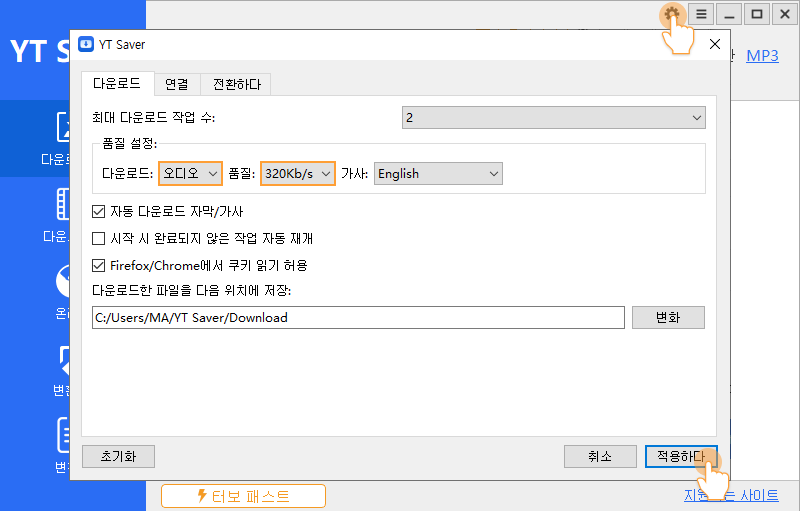Switch to the 다운로드 tab
The image size is (800, 511).
pos(117,84)
